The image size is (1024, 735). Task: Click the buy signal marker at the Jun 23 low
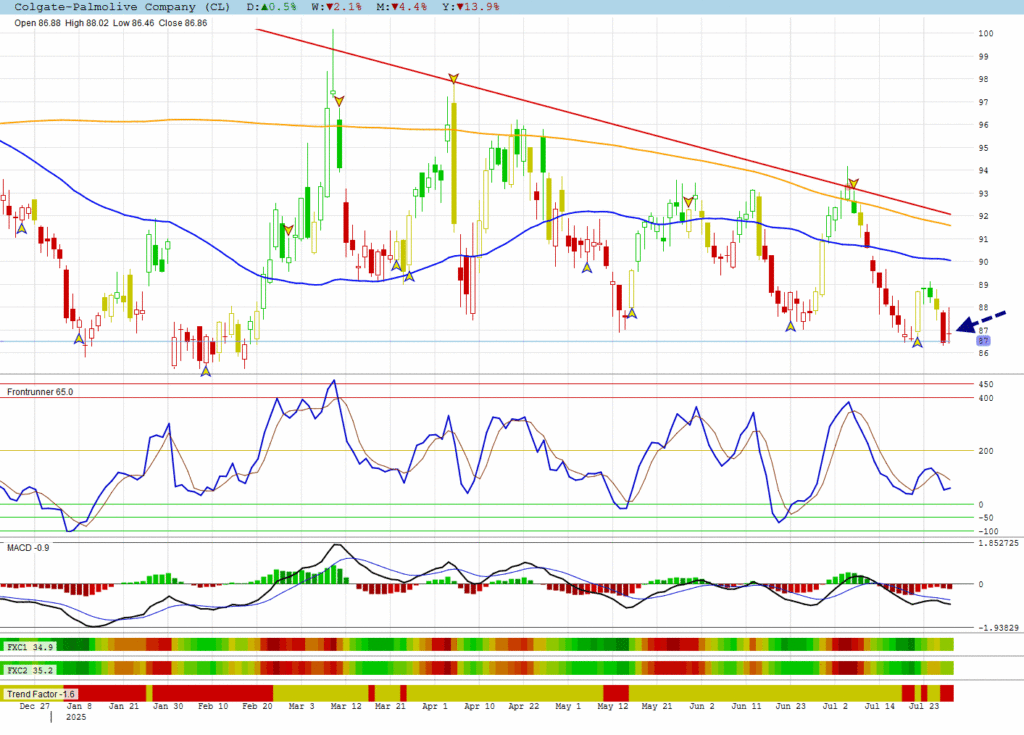[x=790, y=326]
